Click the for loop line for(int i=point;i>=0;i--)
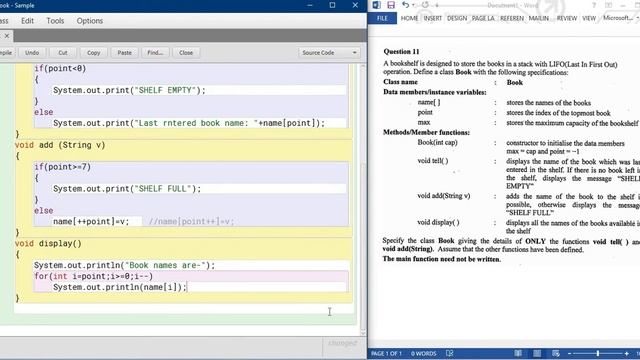 (x=93, y=276)
